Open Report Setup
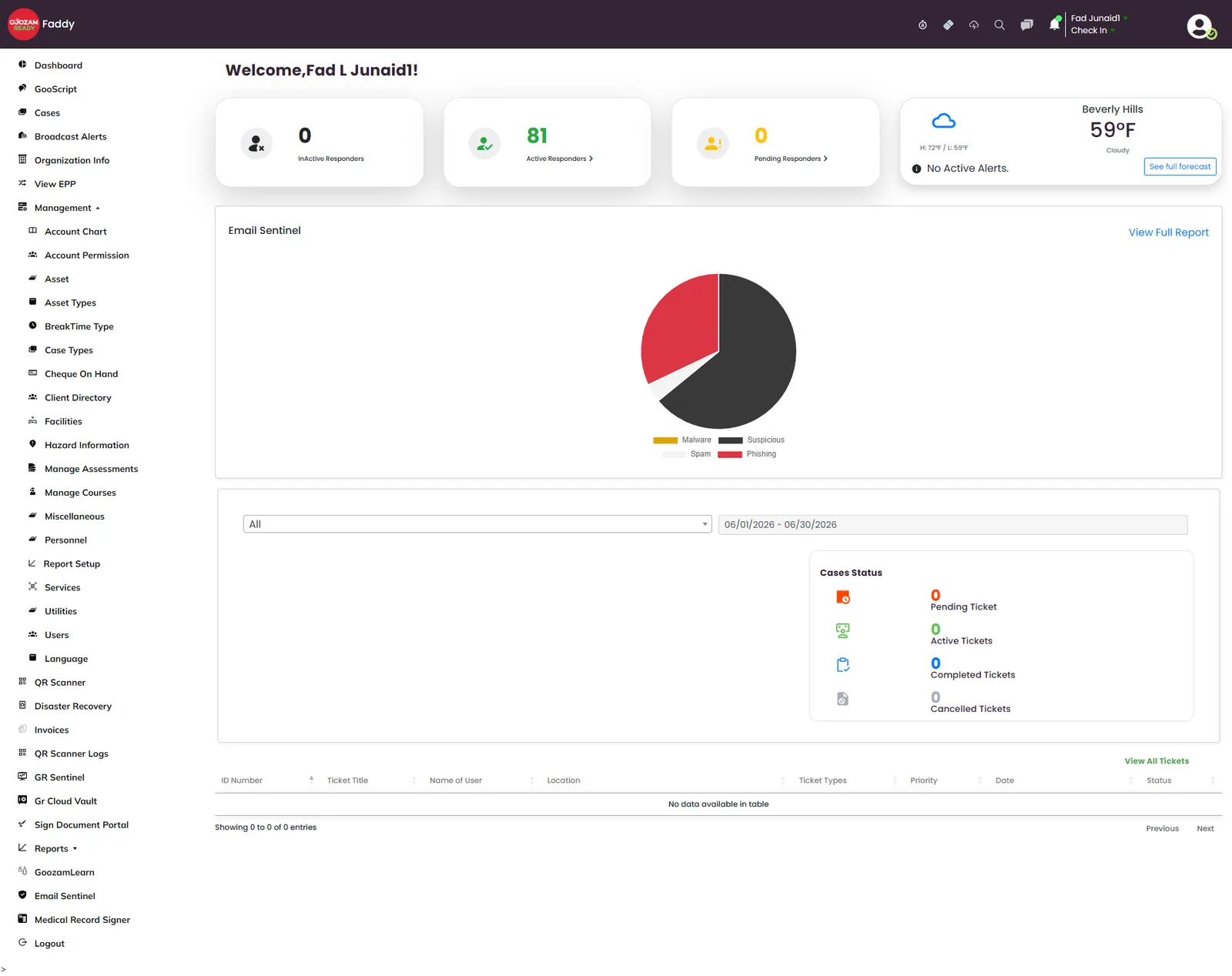The width and height of the screenshot is (1232, 976). (72, 564)
